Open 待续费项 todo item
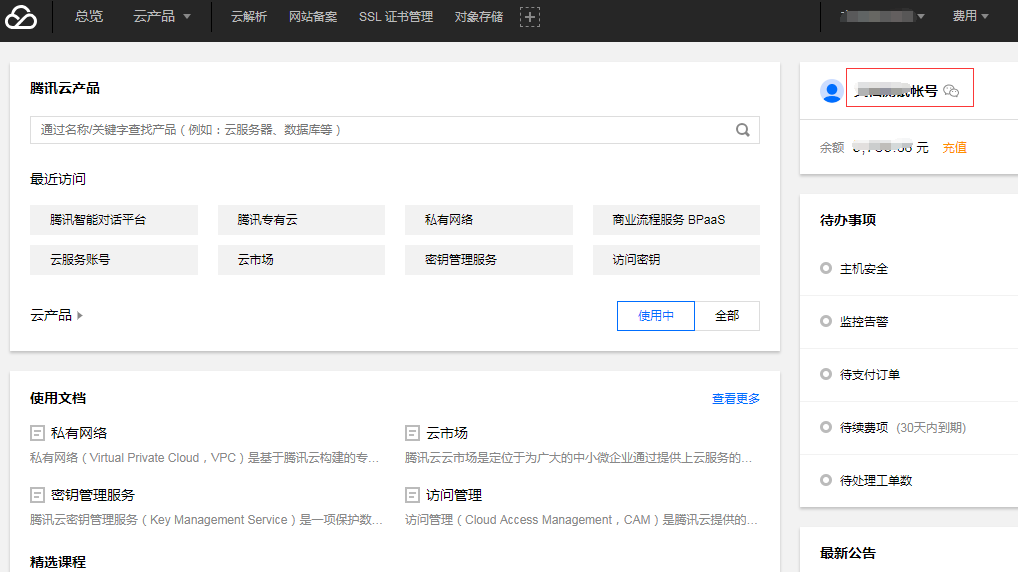The width and height of the screenshot is (1018, 572). tap(863, 428)
